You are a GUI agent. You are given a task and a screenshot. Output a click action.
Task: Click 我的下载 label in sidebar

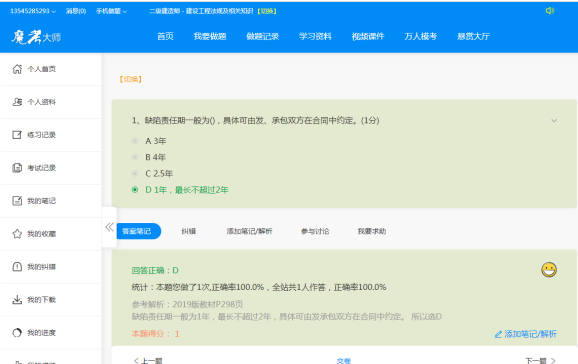pyautogui.click(x=41, y=299)
